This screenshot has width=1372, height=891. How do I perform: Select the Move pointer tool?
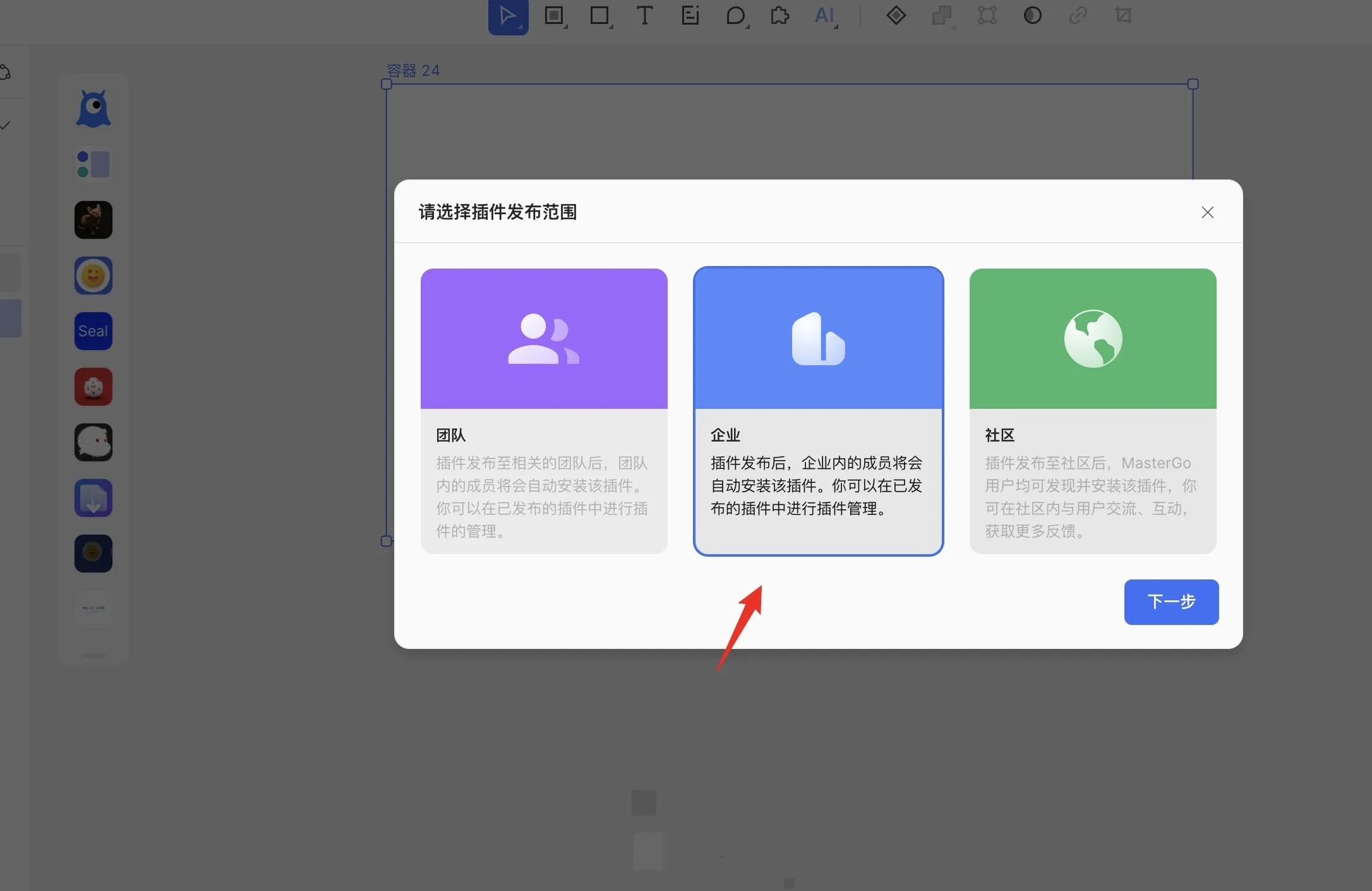(x=507, y=15)
